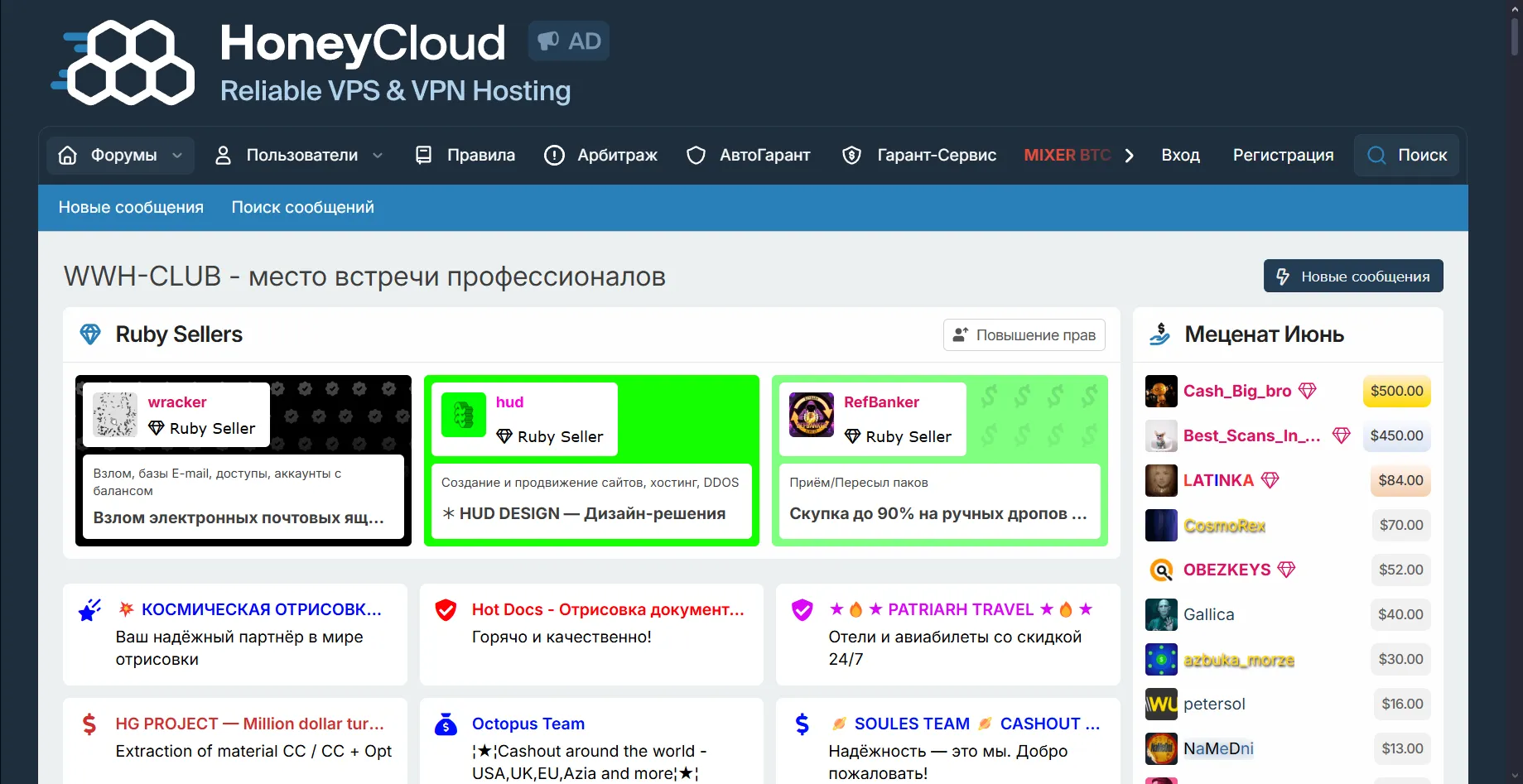Image resolution: width=1523 pixels, height=784 pixels.
Task: Open the Новые сообщения sub-navigation tab
Action: point(131,208)
